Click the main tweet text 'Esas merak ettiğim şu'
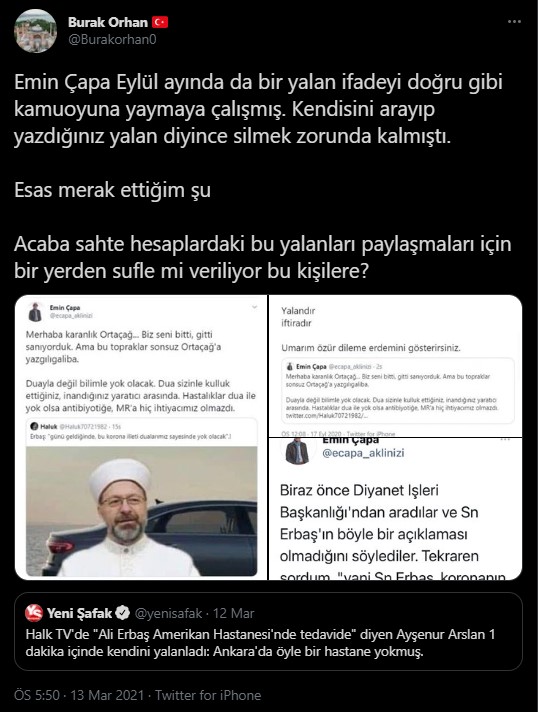Viewport: 538px width, 712px height. click(x=112, y=190)
